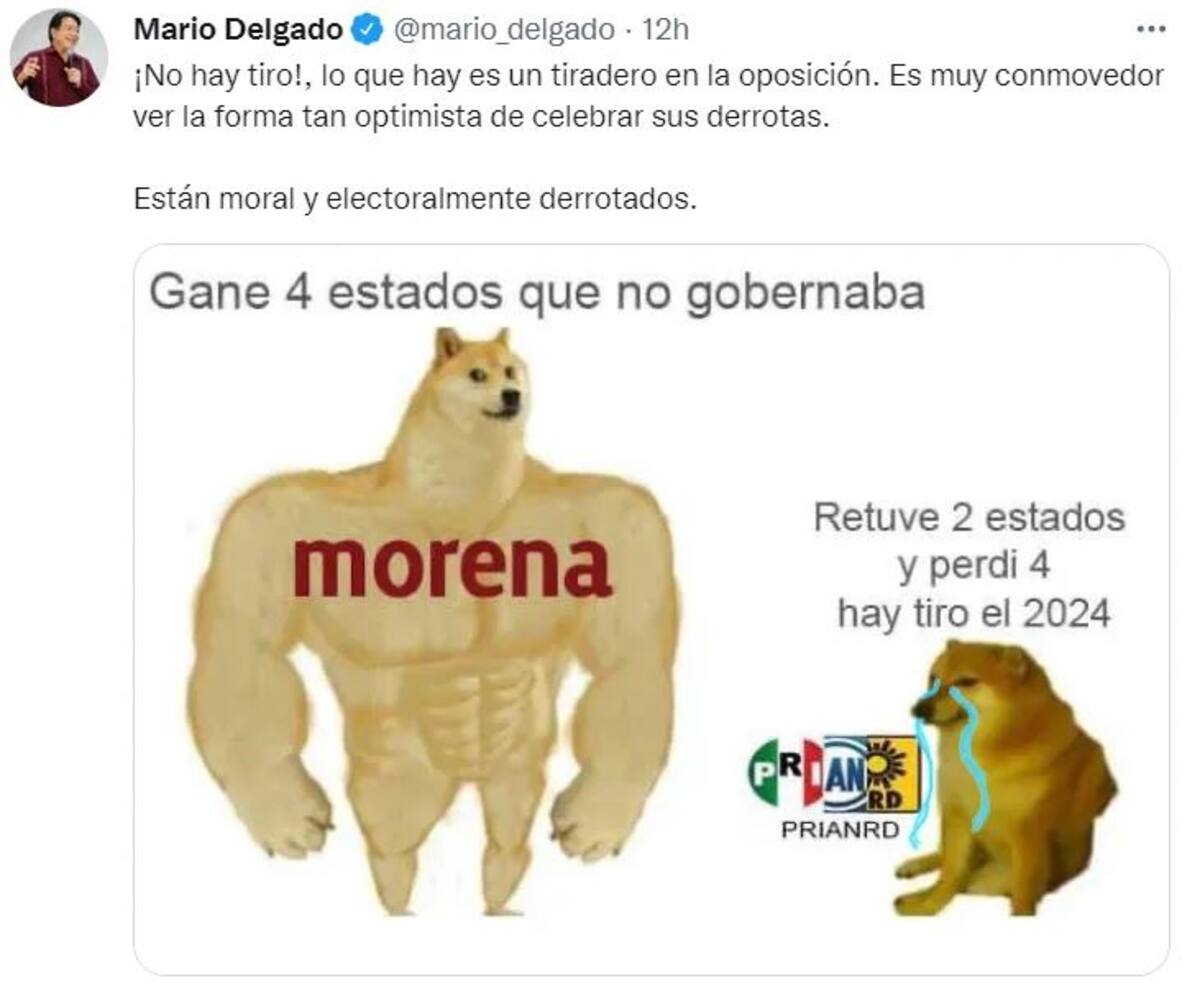Click the hay tiro el 2024 line
This screenshot has height=983, width=1200.
[974, 613]
